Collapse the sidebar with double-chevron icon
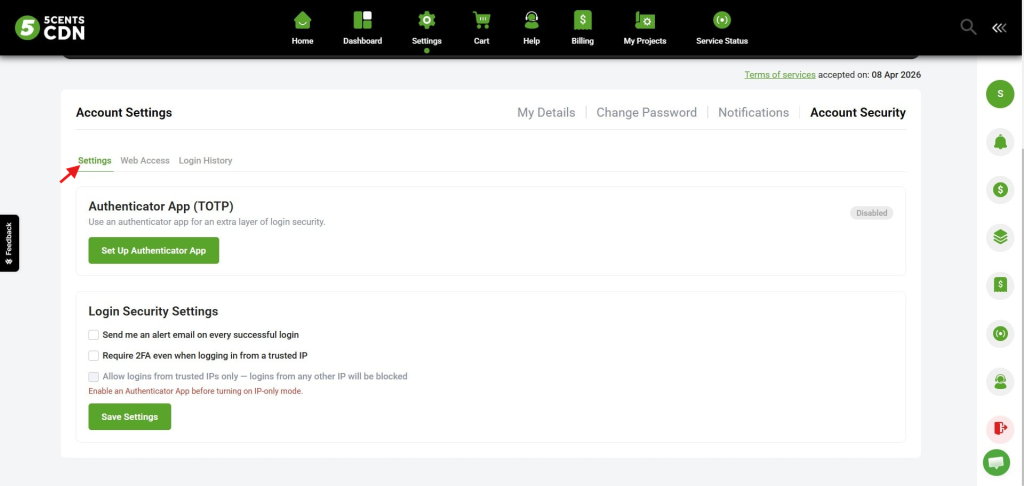 (999, 27)
